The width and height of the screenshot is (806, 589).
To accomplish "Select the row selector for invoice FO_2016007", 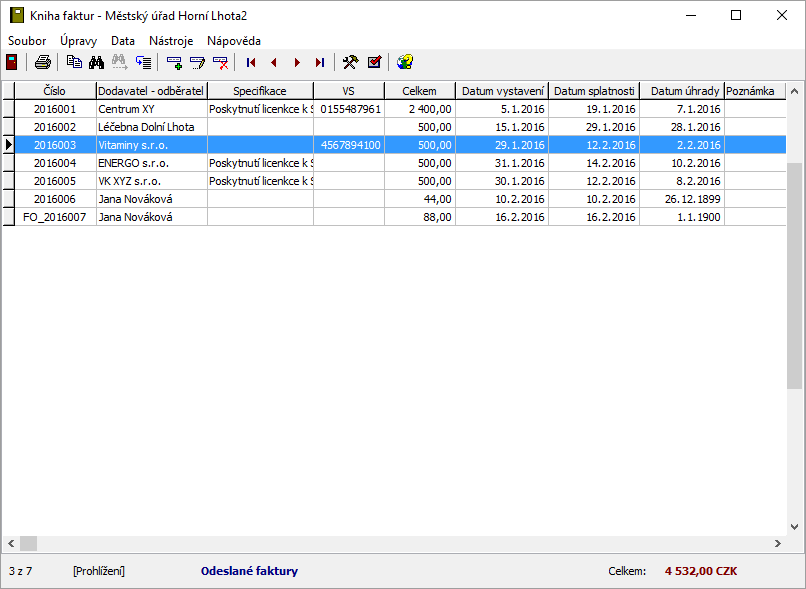I will 8,217.
